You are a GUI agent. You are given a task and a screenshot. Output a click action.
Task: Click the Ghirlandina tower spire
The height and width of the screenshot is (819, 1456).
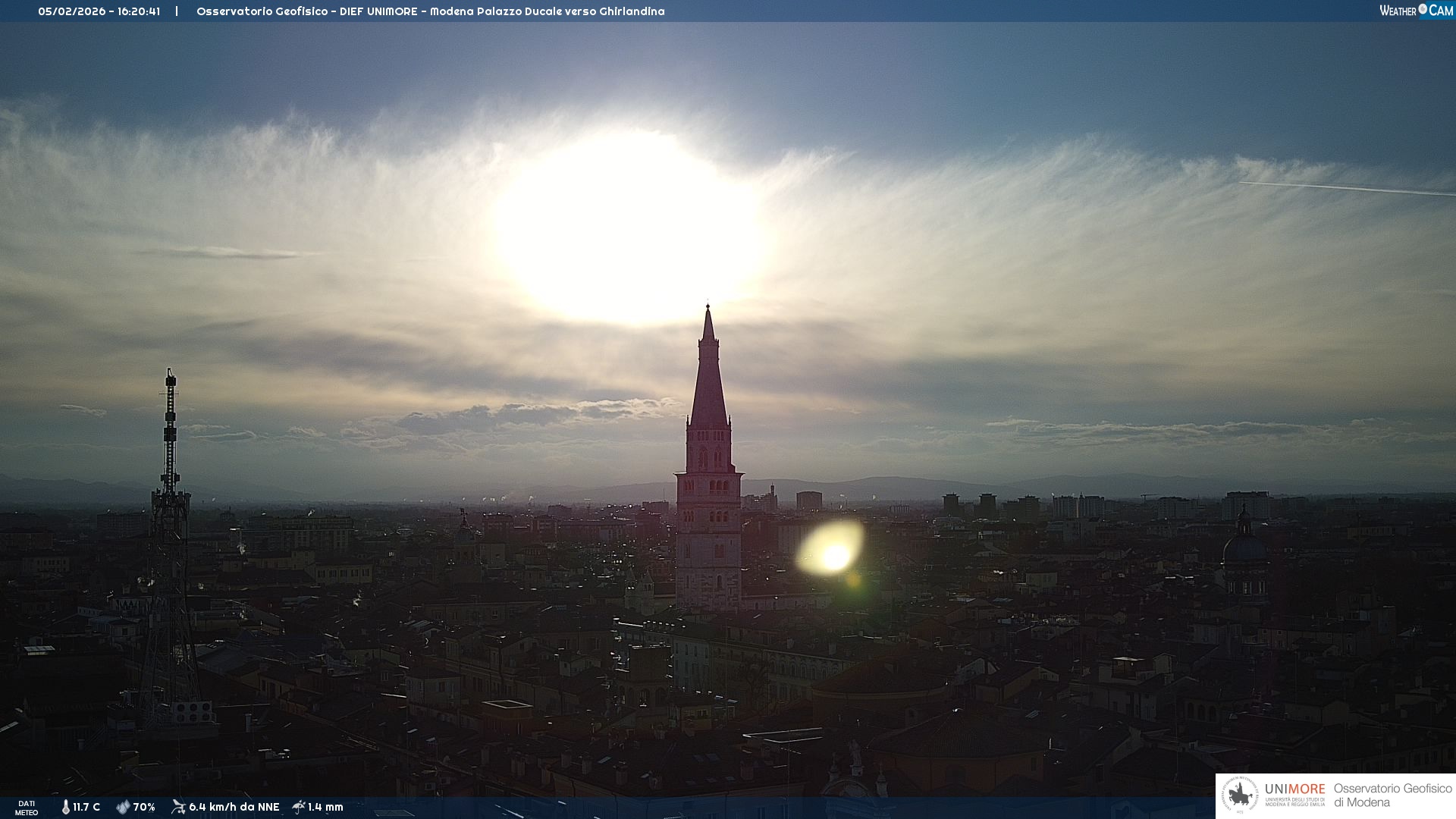pyautogui.click(x=708, y=379)
